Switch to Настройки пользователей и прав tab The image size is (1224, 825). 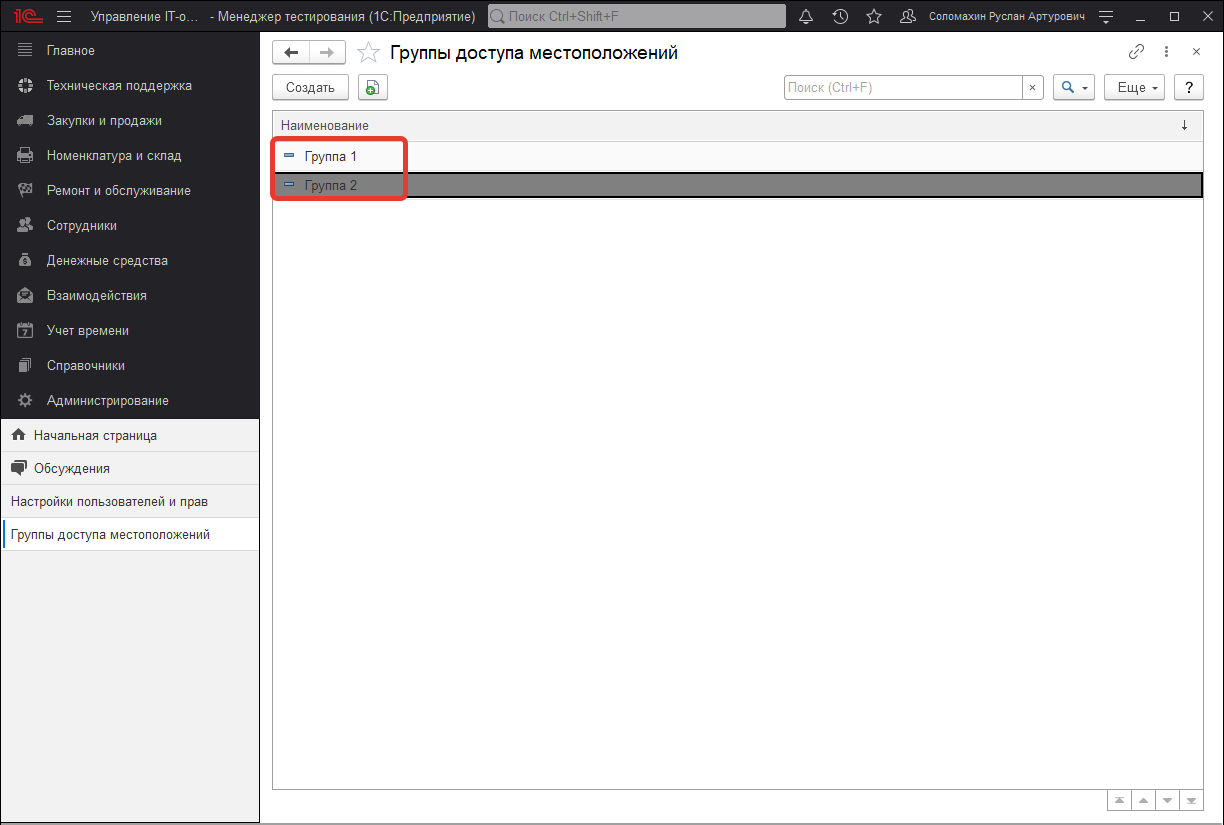coord(109,501)
